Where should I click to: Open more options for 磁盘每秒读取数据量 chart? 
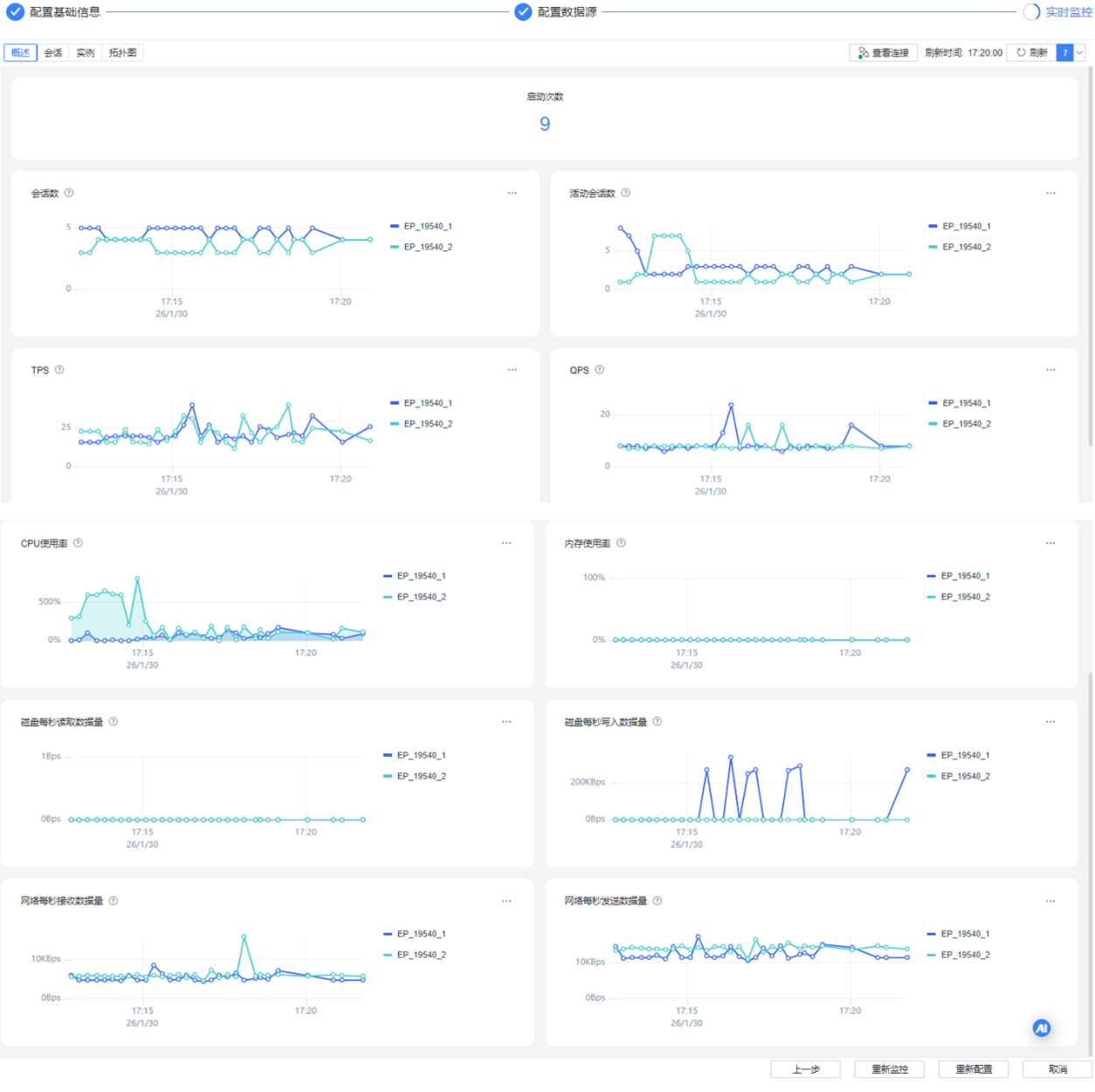506,722
